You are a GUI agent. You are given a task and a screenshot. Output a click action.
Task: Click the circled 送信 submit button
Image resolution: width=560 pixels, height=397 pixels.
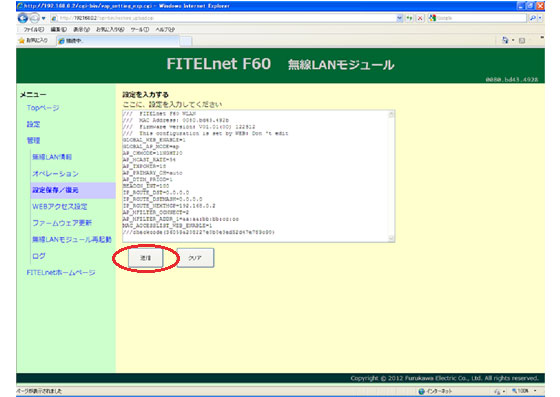point(145,258)
